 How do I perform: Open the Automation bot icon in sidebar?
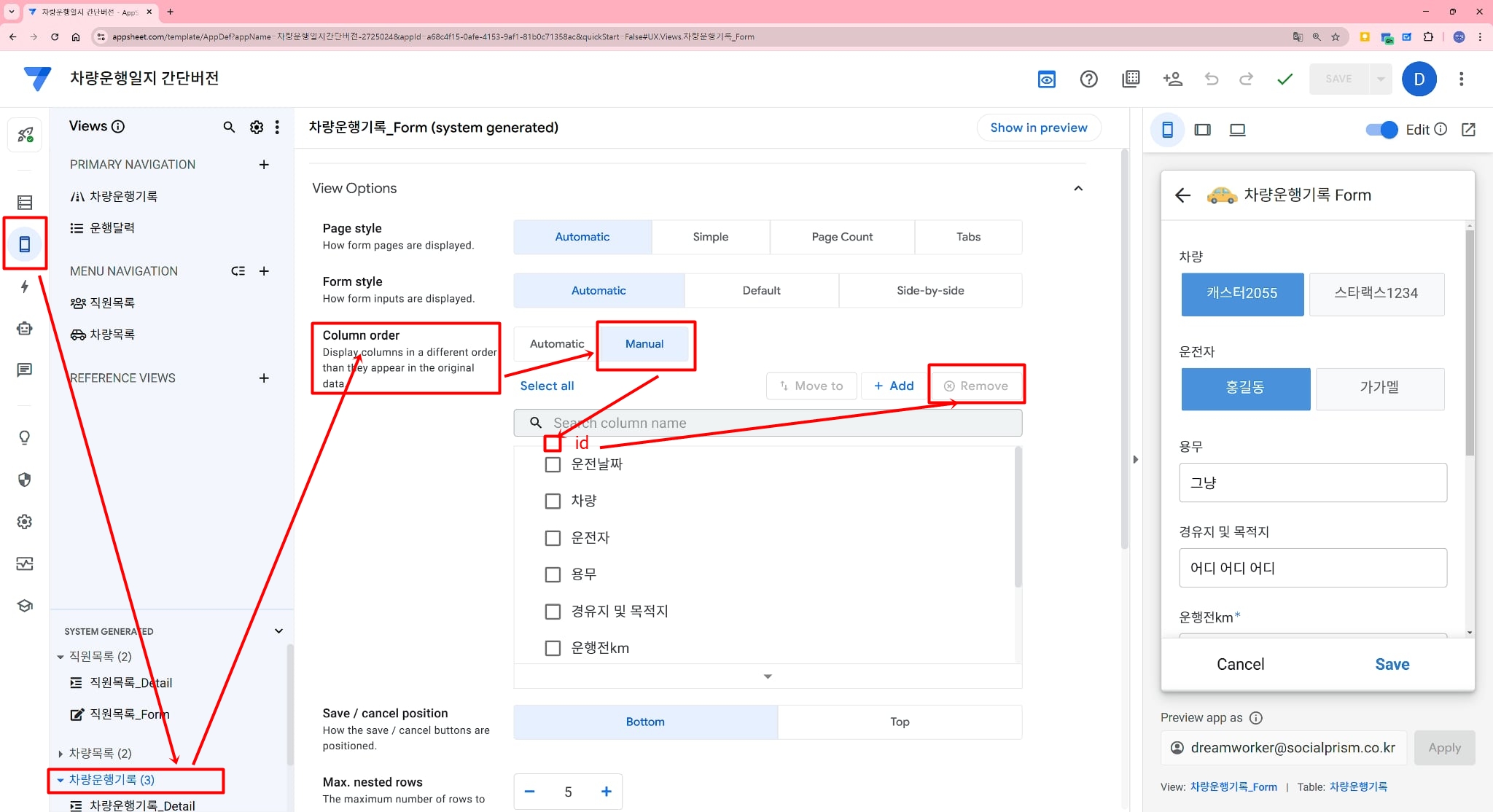[x=25, y=328]
